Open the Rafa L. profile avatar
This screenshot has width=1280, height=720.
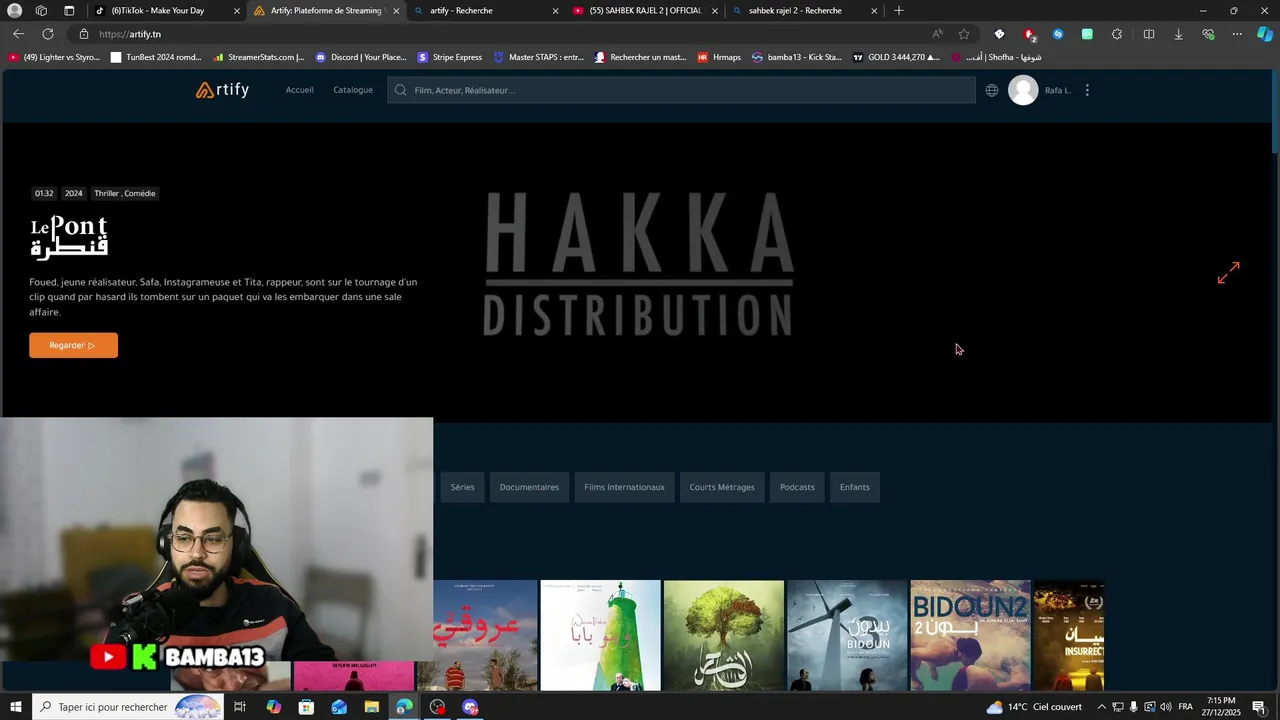tap(1023, 90)
